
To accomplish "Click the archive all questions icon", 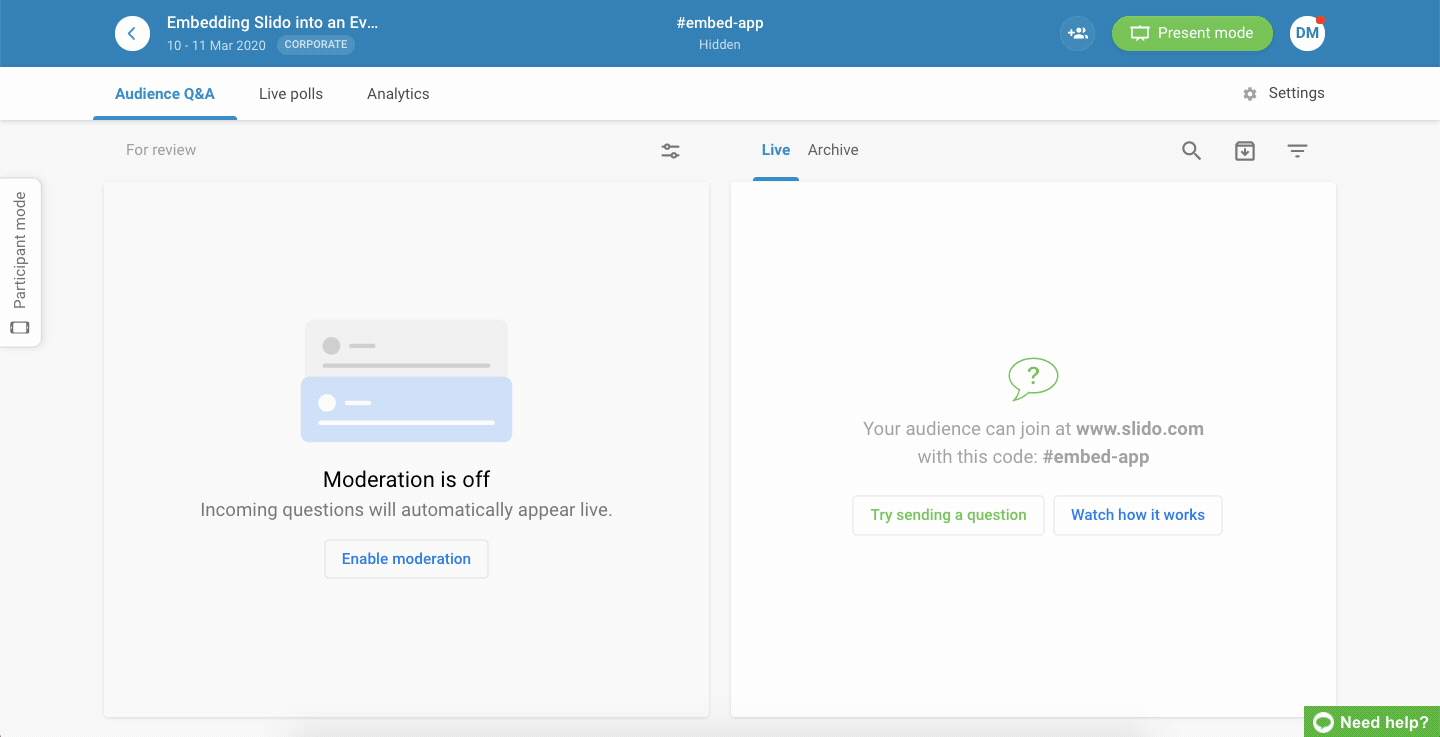I will (x=1244, y=151).
